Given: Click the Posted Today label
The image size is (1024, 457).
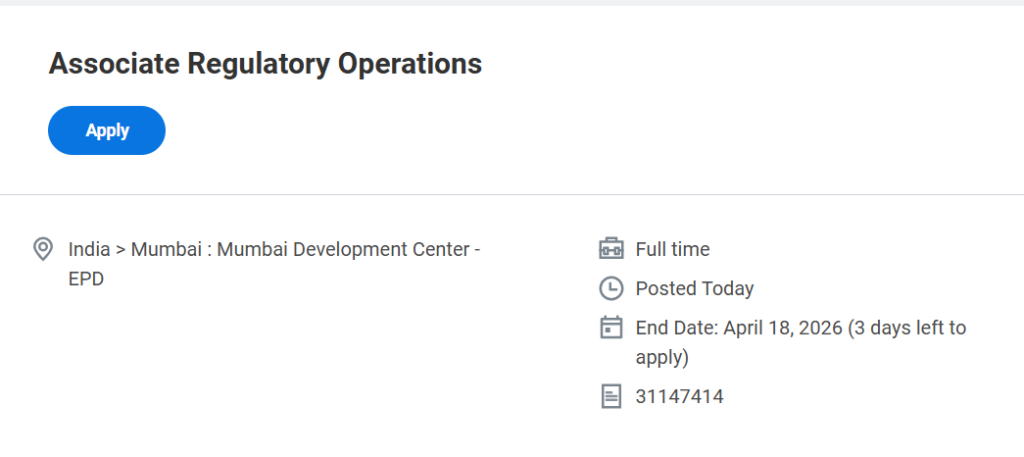Looking at the screenshot, I should tap(695, 289).
